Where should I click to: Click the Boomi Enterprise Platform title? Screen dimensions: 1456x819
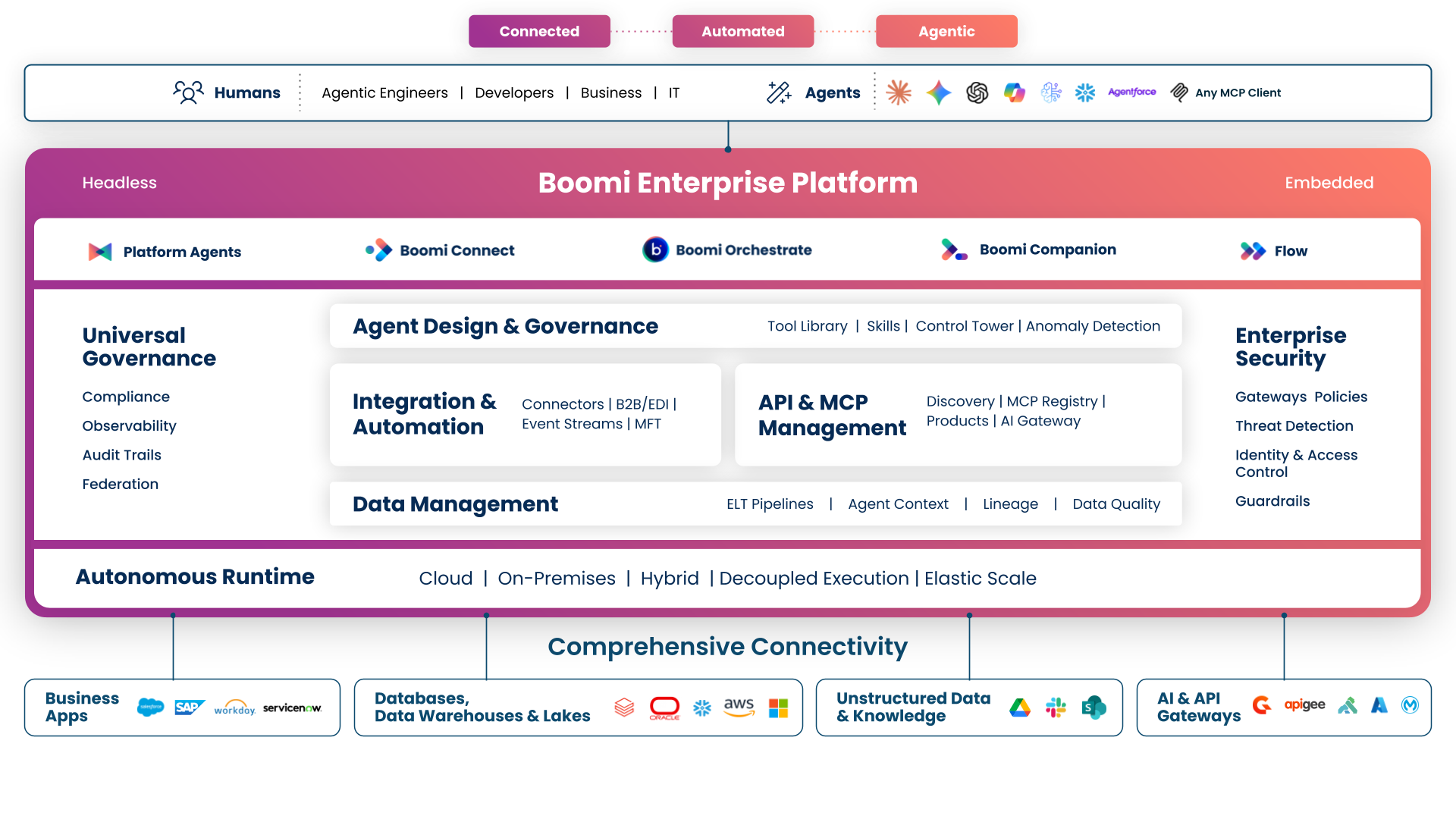pyautogui.click(x=728, y=183)
